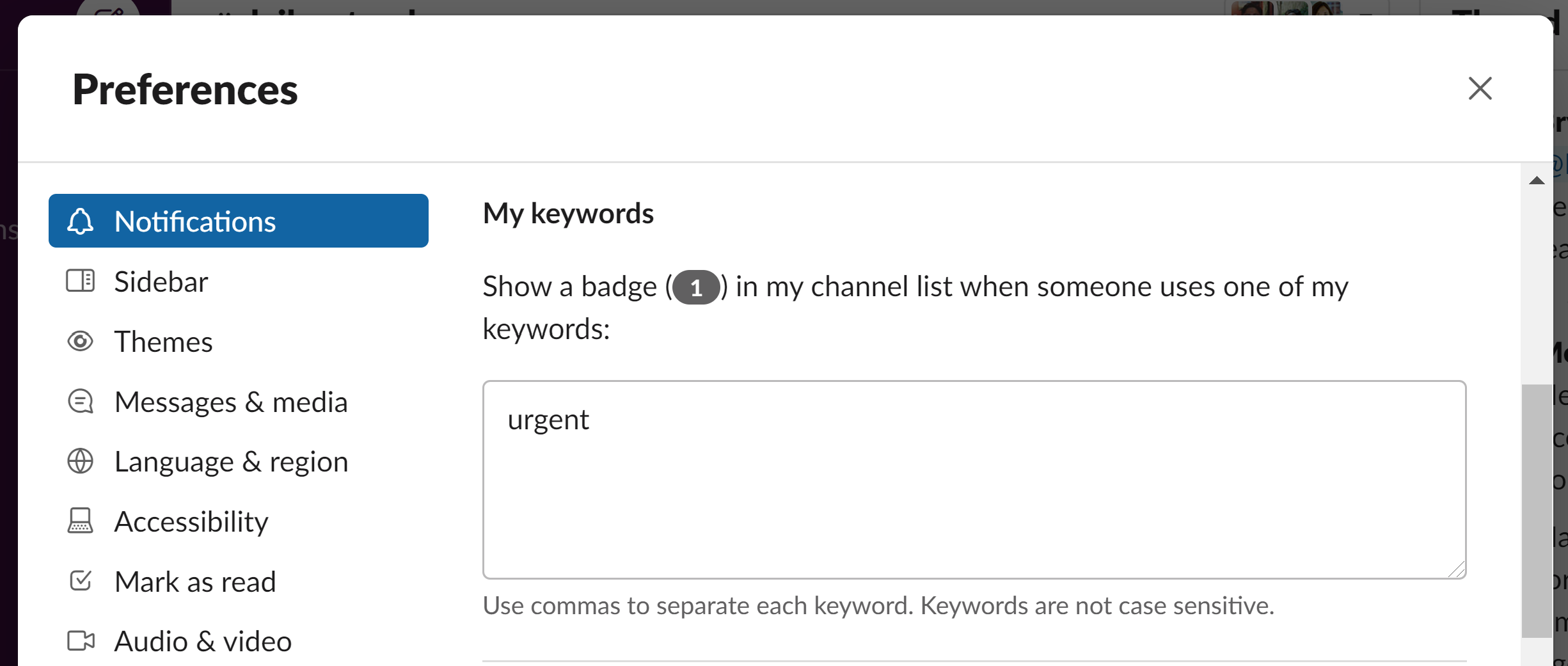This screenshot has width=1568, height=666.
Task: Switch to the Themes preferences
Action: click(163, 342)
